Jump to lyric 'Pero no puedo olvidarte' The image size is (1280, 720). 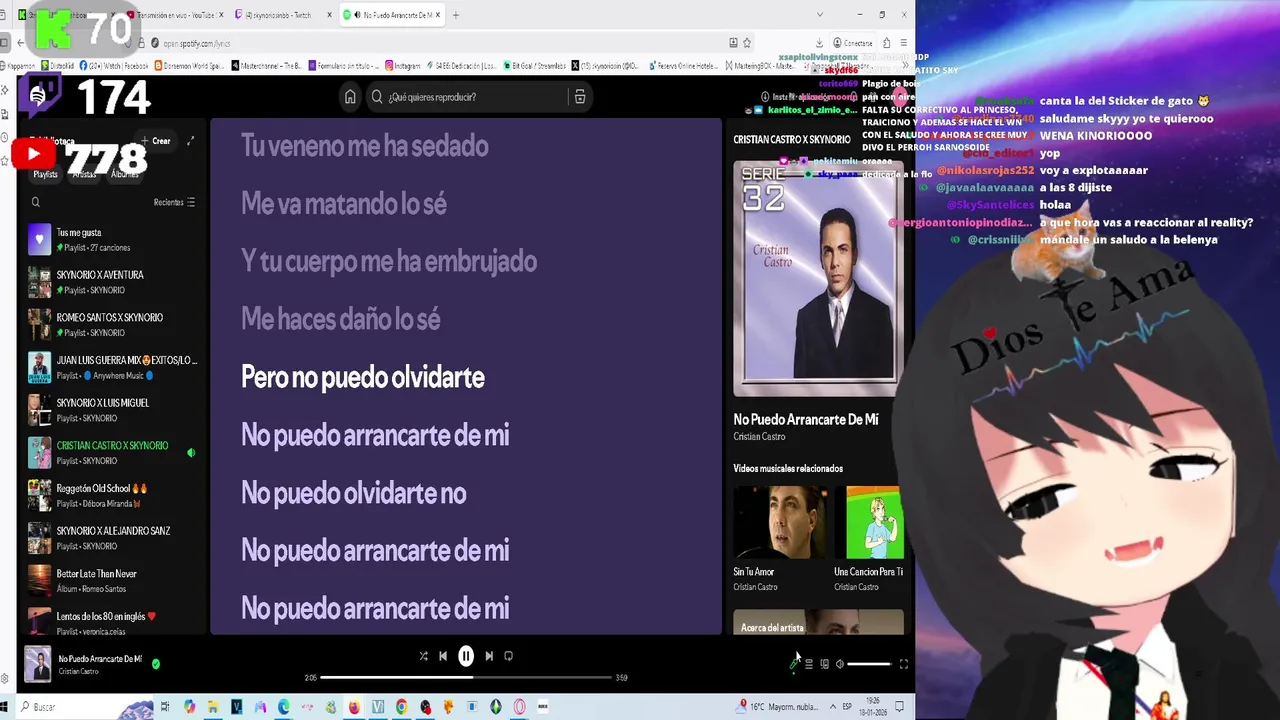point(362,377)
